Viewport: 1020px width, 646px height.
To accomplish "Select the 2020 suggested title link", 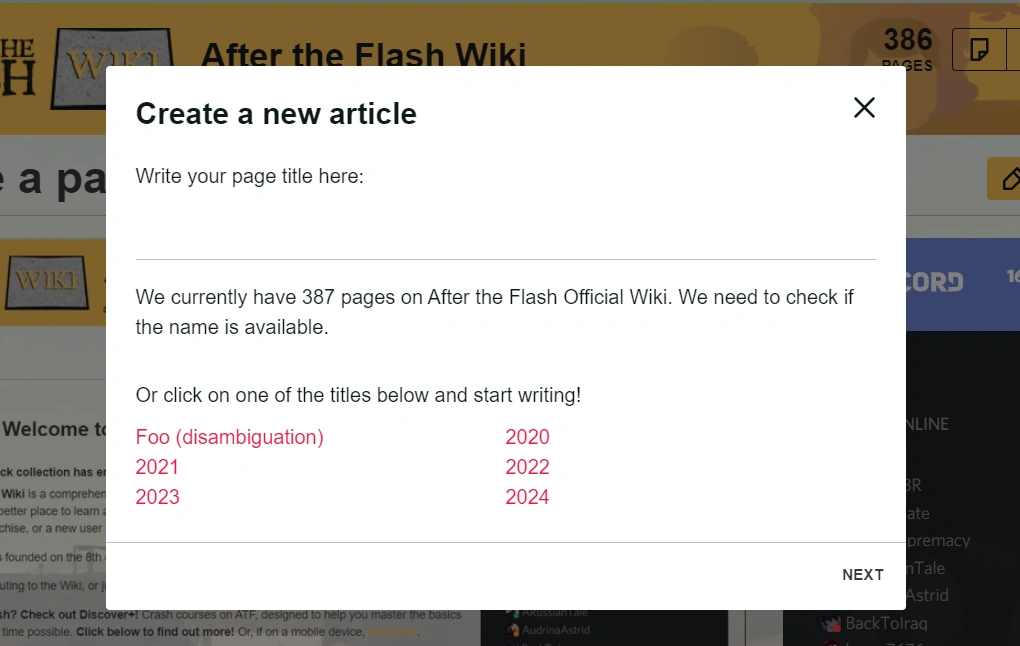I will (527, 437).
